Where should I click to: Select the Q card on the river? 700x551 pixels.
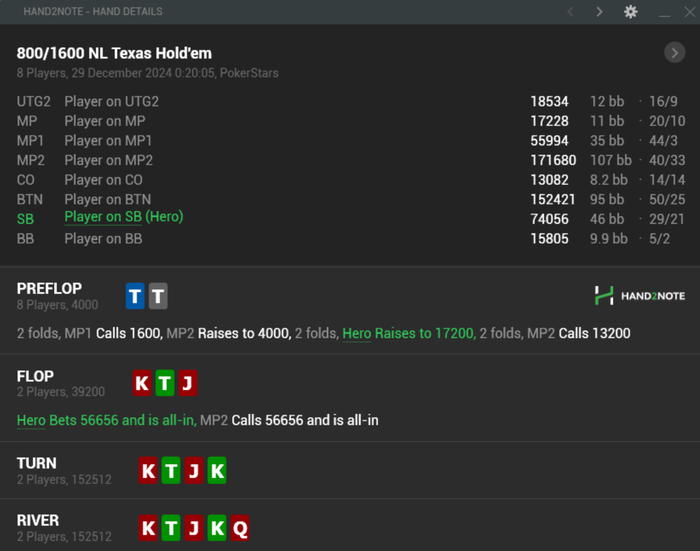coord(240,528)
